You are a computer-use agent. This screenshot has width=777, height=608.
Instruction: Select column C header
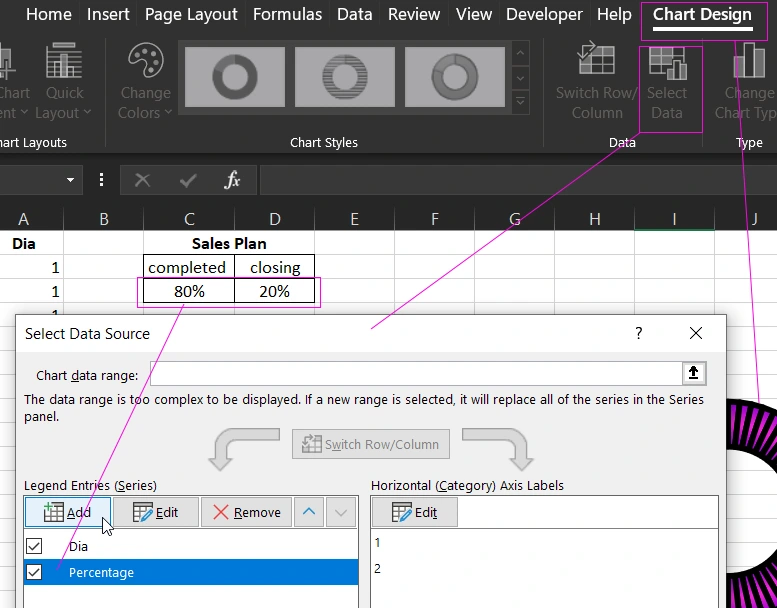(x=189, y=219)
